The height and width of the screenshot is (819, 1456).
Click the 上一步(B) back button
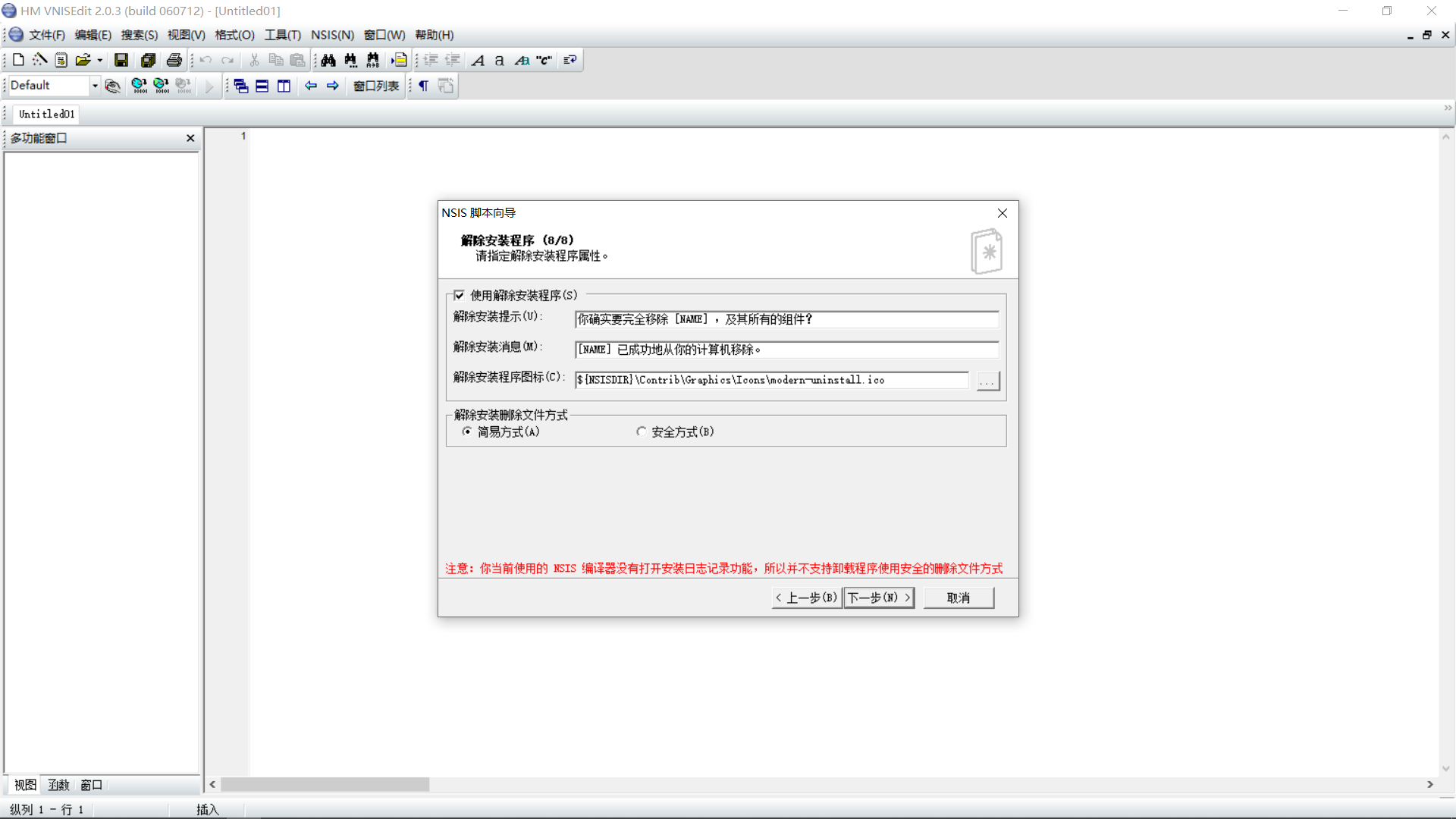(x=807, y=598)
